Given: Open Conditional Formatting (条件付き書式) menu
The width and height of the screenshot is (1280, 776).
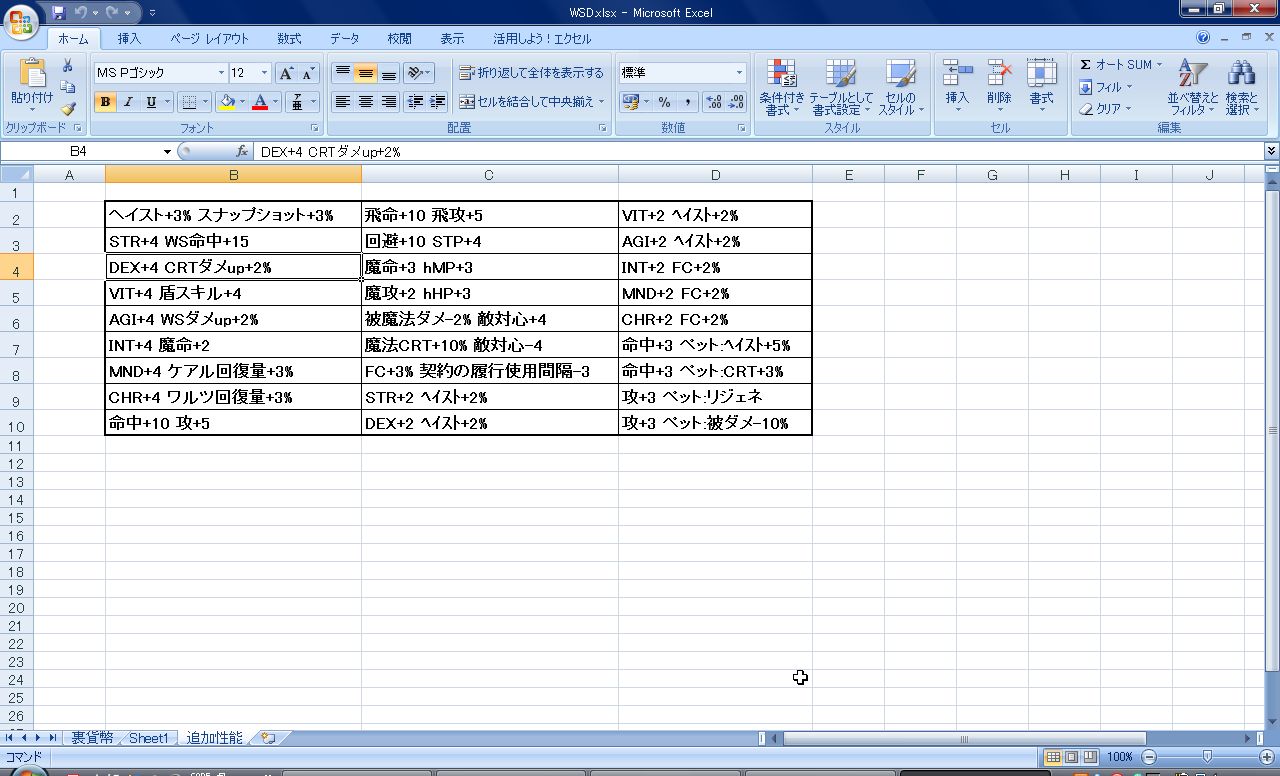Looking at the screenshot, I should 781,88.
